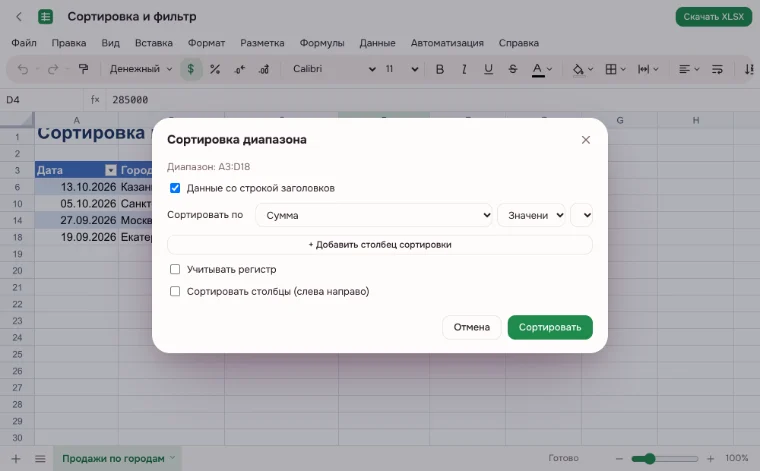
Task: Enable 'Сортировать столбцы (слева направо)'
Action: tap(175, 291)
